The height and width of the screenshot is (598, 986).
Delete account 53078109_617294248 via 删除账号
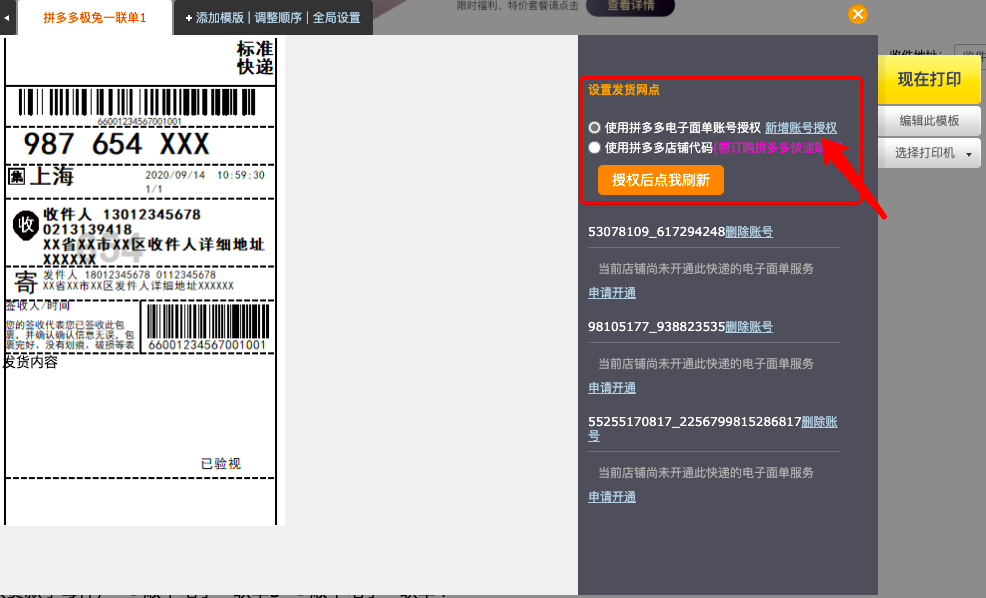749,231
